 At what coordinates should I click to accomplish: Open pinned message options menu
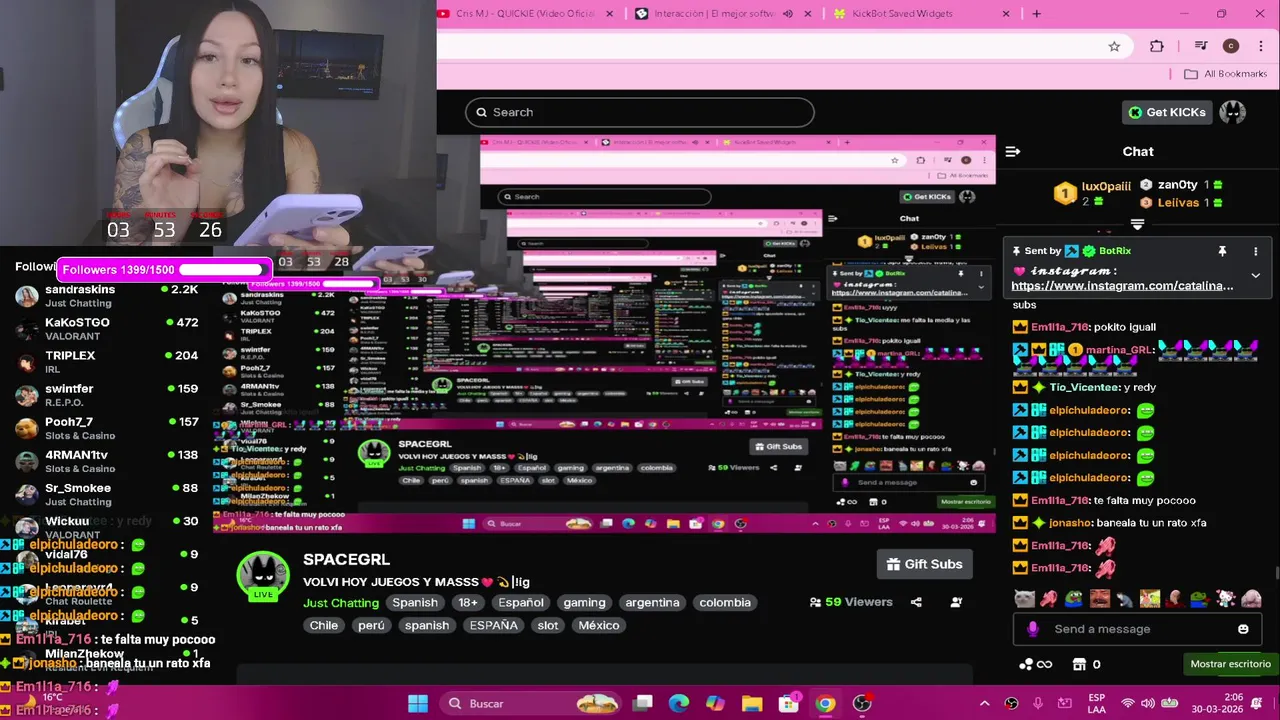click(1255, 251)
